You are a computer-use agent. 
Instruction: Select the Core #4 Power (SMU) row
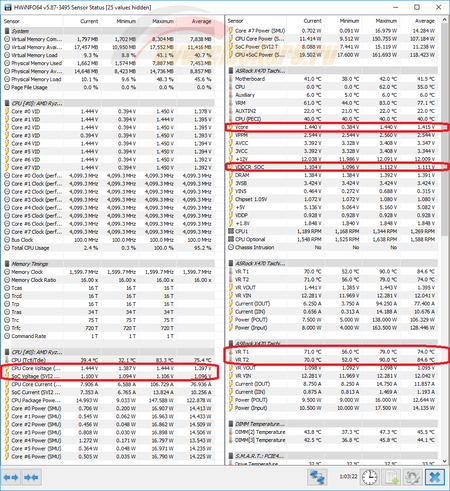109,440
